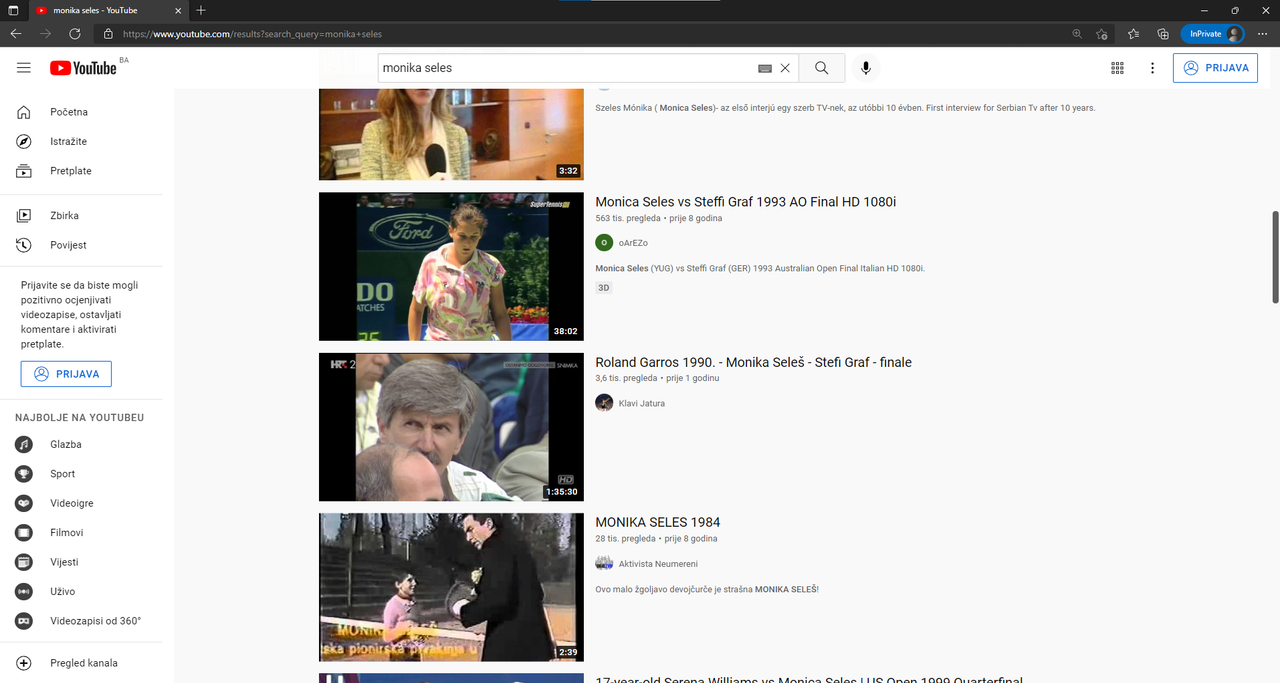Click the sidebar PRIJAVA sign-in button
This screenshot has height=683, width=1280.
(66, 374)
